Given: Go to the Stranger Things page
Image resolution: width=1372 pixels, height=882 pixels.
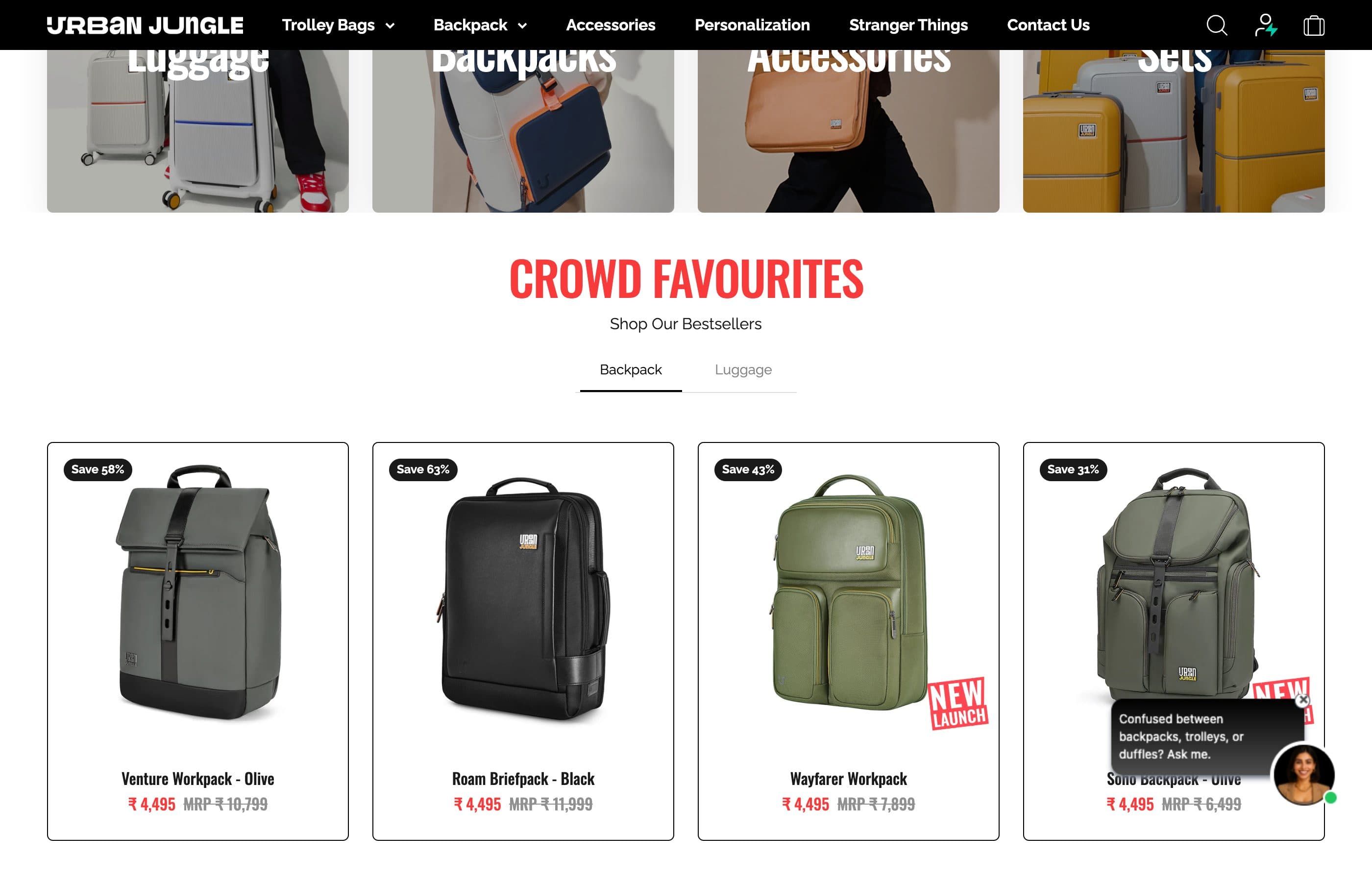Looking at the screenshot, I should [908, 25].
